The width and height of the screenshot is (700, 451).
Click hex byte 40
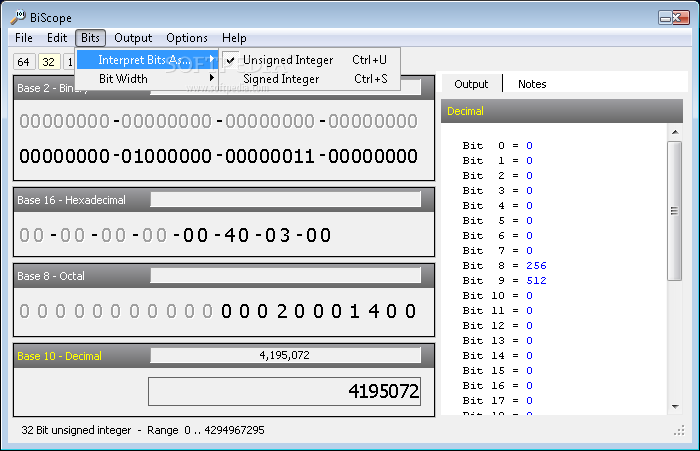pyautogui.click(x=237, y=235)
